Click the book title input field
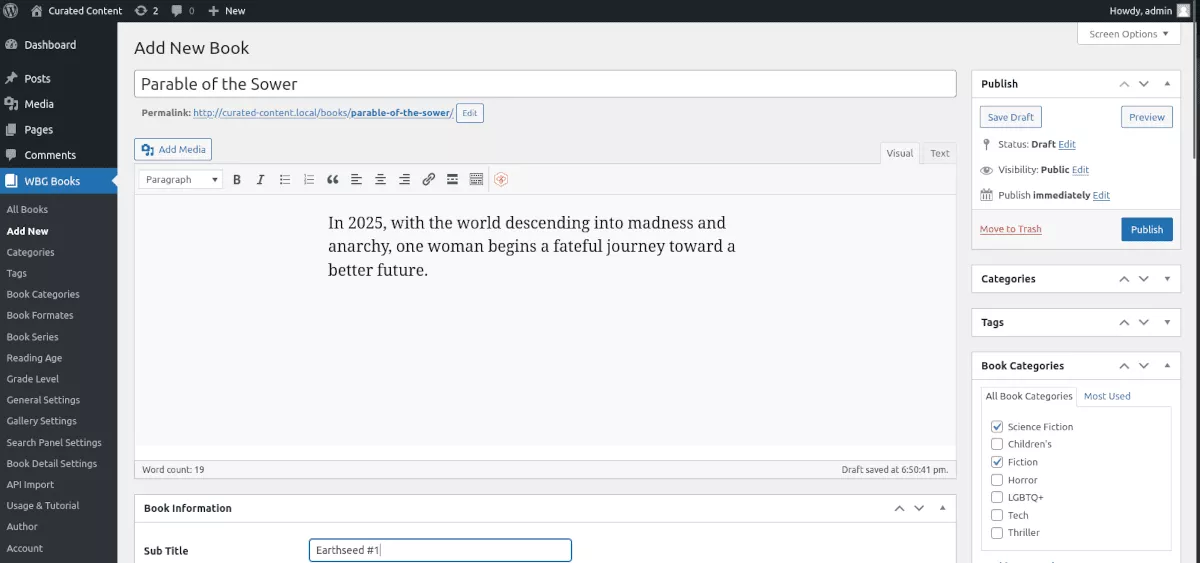1200x563 pixels. click(545, 84)
